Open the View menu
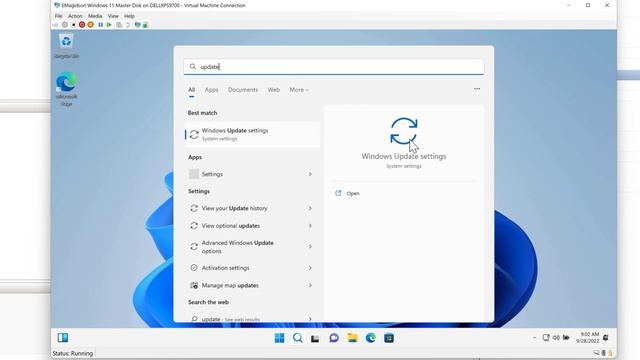 click(113, 16)
